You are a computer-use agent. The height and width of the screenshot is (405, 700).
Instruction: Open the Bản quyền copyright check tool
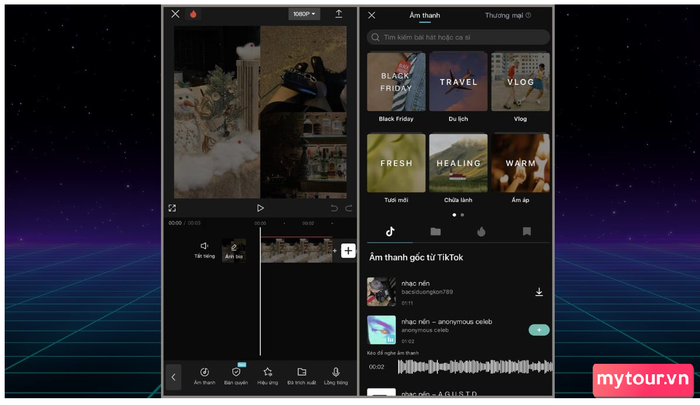click(236, 373)
